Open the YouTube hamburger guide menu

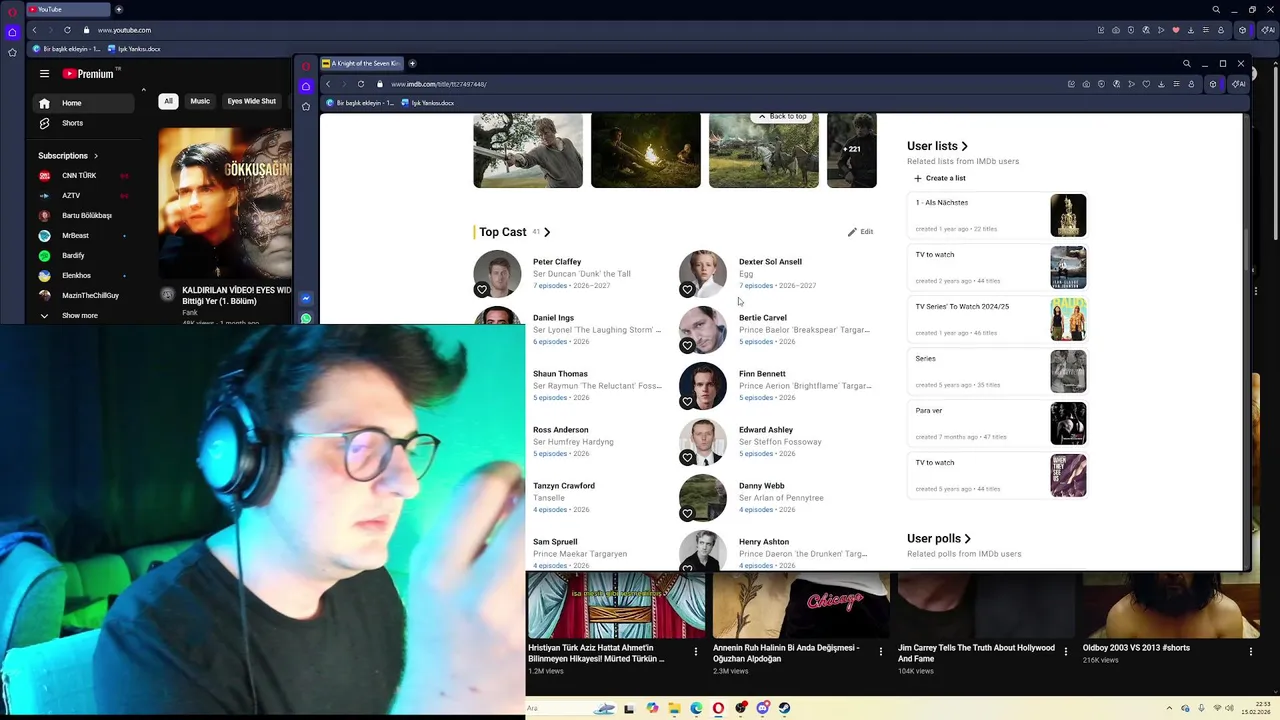click(x=44, y=73)
